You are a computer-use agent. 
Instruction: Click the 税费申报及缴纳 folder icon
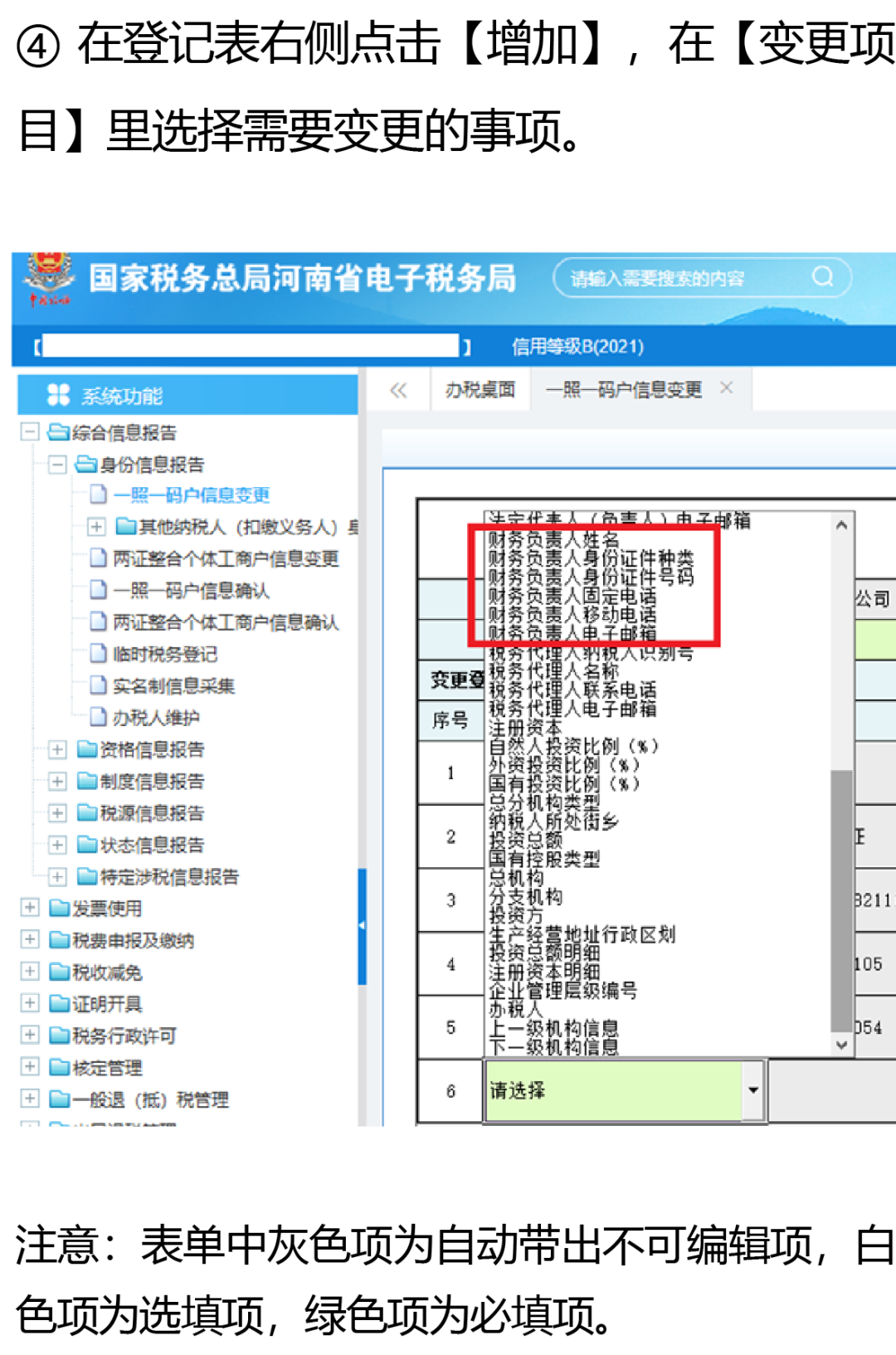[x=60, y=939]
